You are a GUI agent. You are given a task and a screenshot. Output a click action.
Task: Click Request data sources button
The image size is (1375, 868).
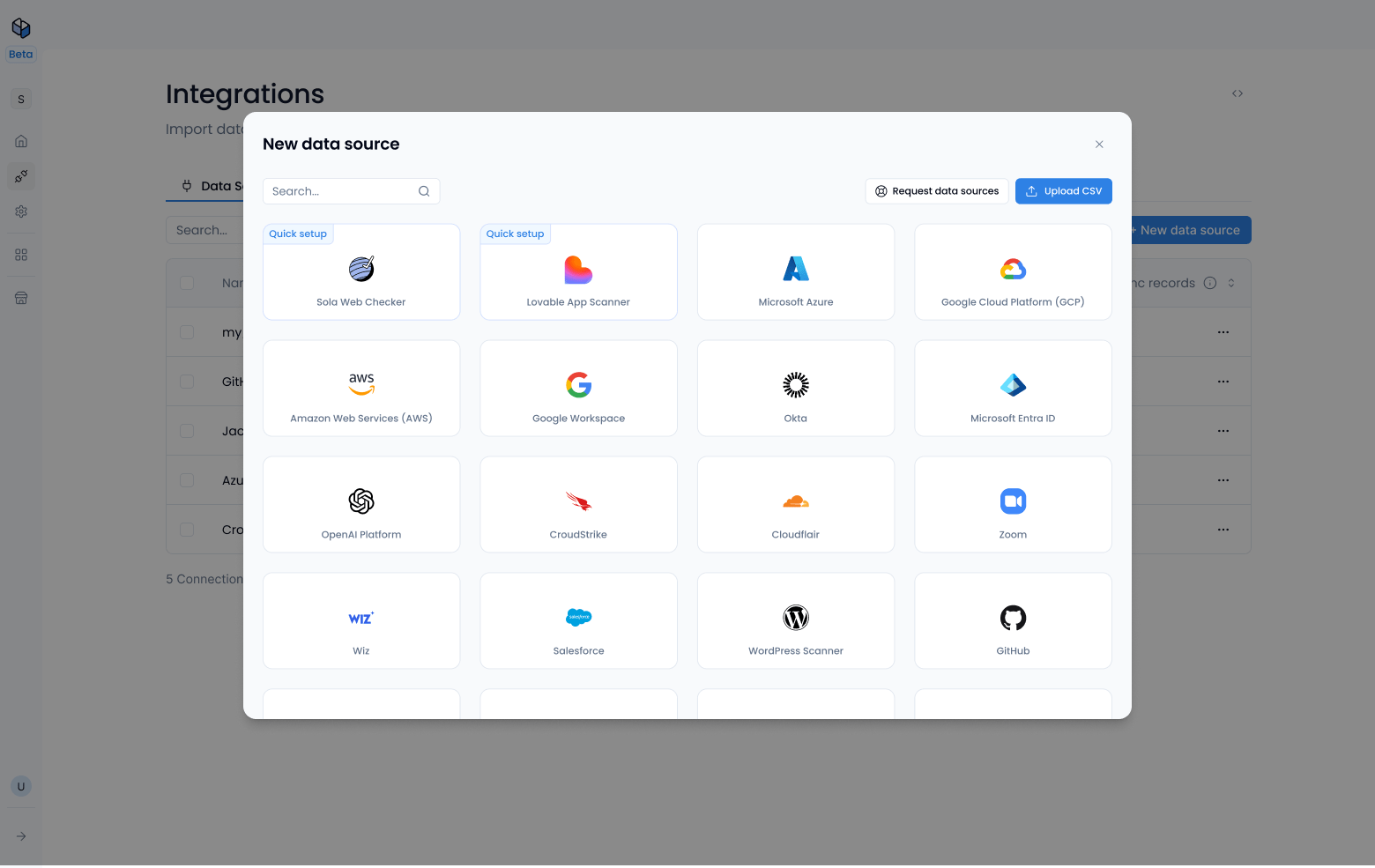point(937,191)
